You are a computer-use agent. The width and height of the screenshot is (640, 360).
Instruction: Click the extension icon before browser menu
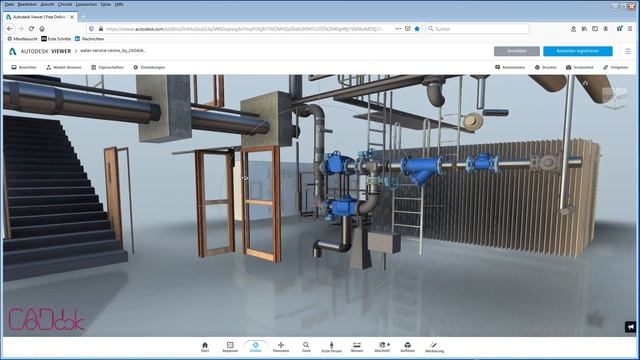(x=620, y=29)
